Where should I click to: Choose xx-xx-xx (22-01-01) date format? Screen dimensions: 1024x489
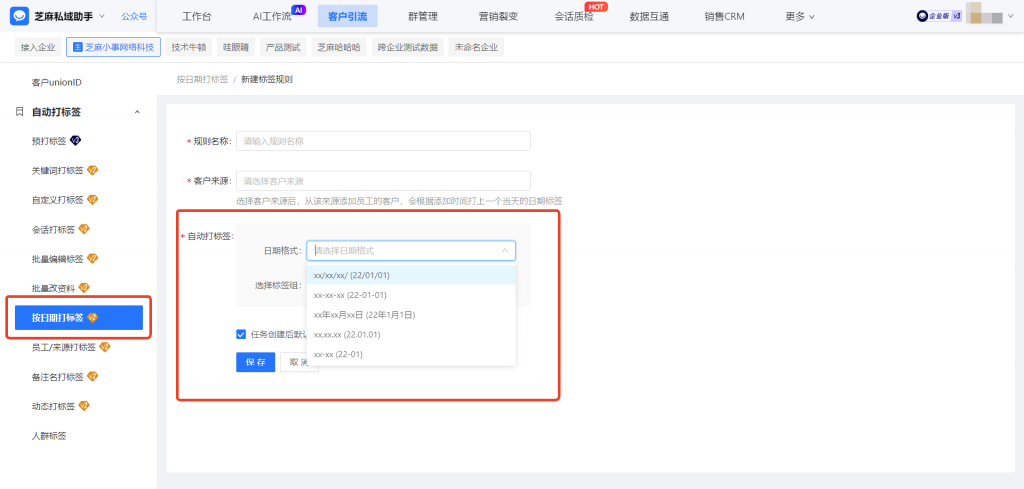coord(411,295)
